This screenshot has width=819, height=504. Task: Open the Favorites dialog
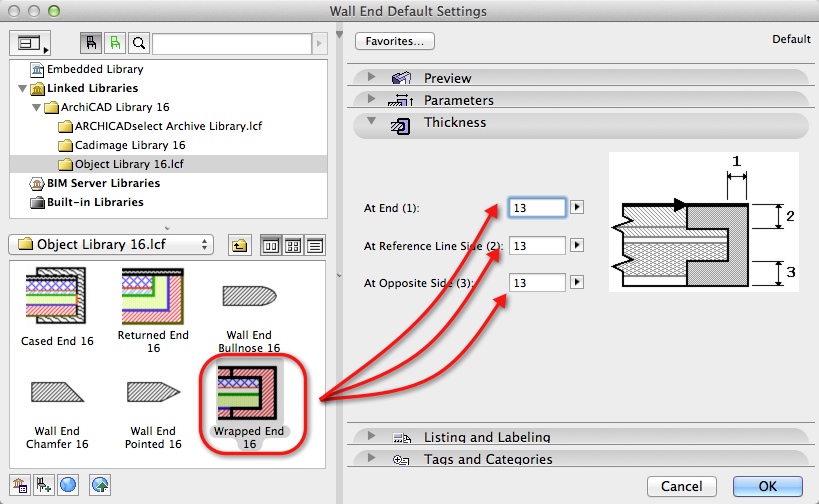point(395,41)
